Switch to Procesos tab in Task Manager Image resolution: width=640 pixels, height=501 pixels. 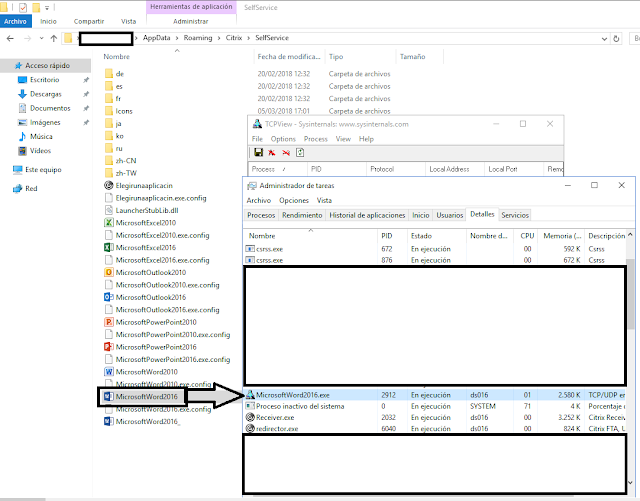click(261, 215)
